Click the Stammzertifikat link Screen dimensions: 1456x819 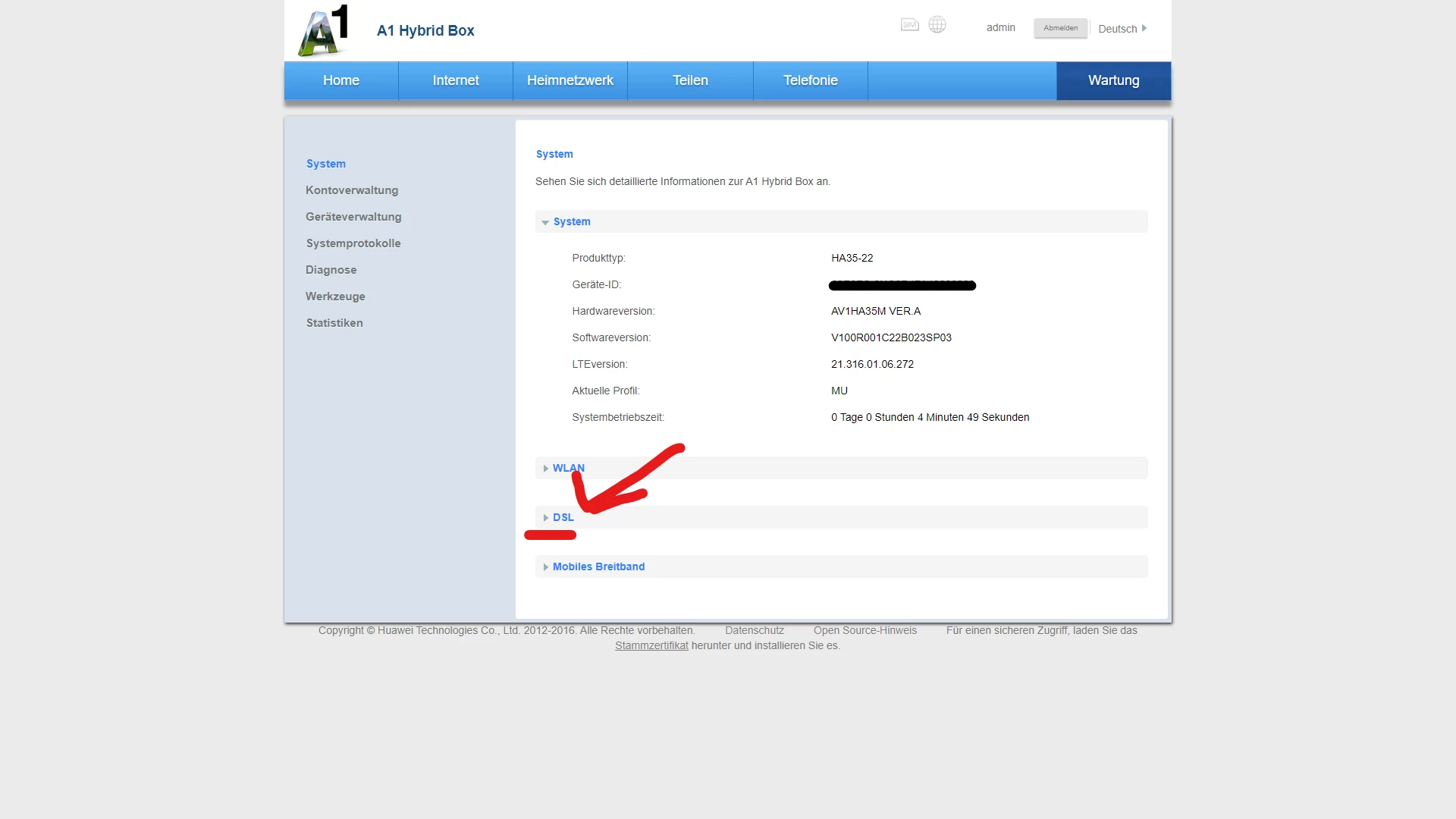point(651,645)
